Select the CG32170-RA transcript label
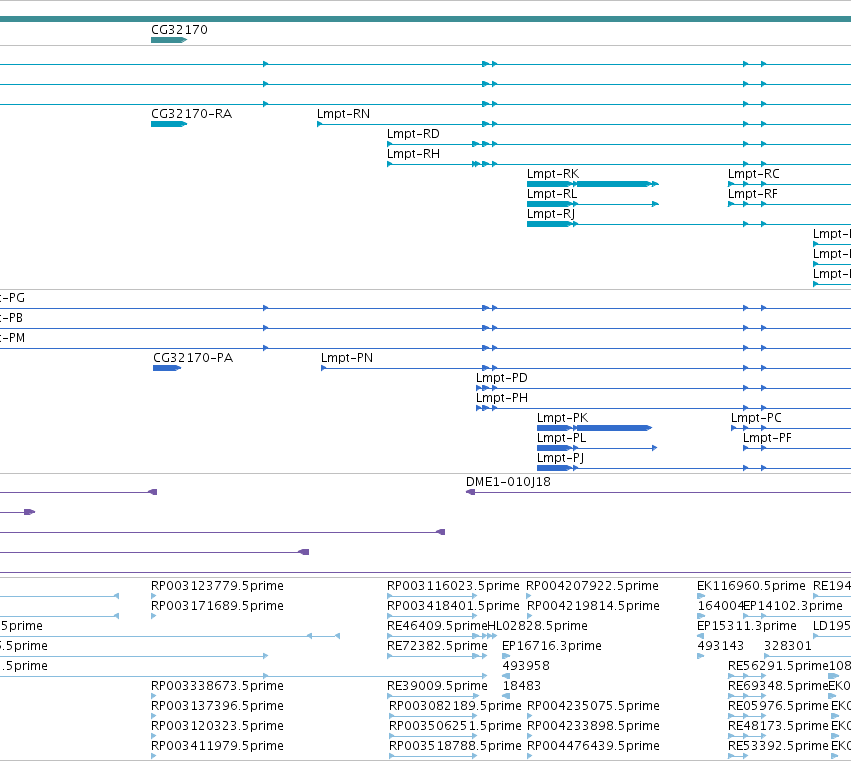The image size is (851, 761). (x=191, y=114)
